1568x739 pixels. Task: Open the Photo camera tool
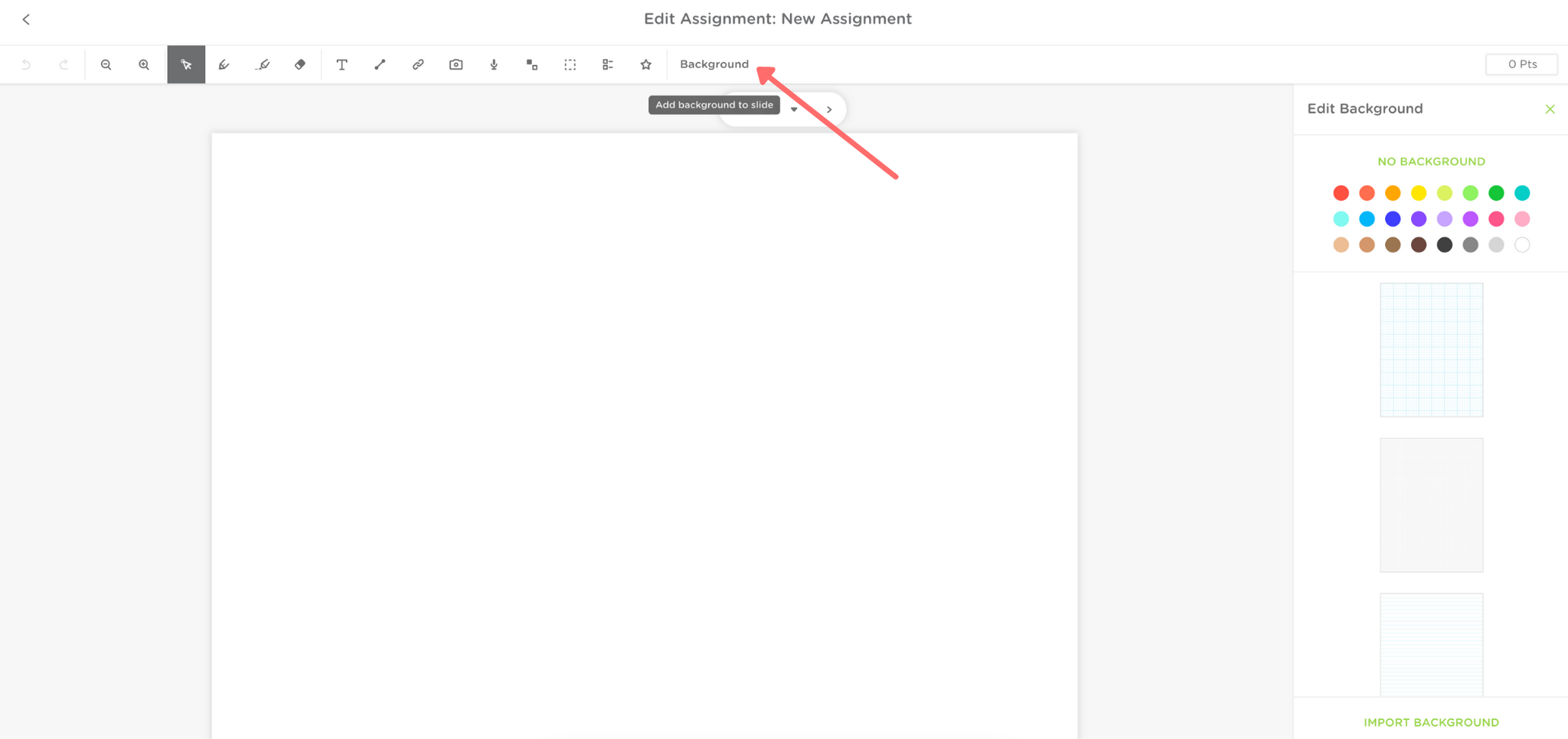coord(456,64)
